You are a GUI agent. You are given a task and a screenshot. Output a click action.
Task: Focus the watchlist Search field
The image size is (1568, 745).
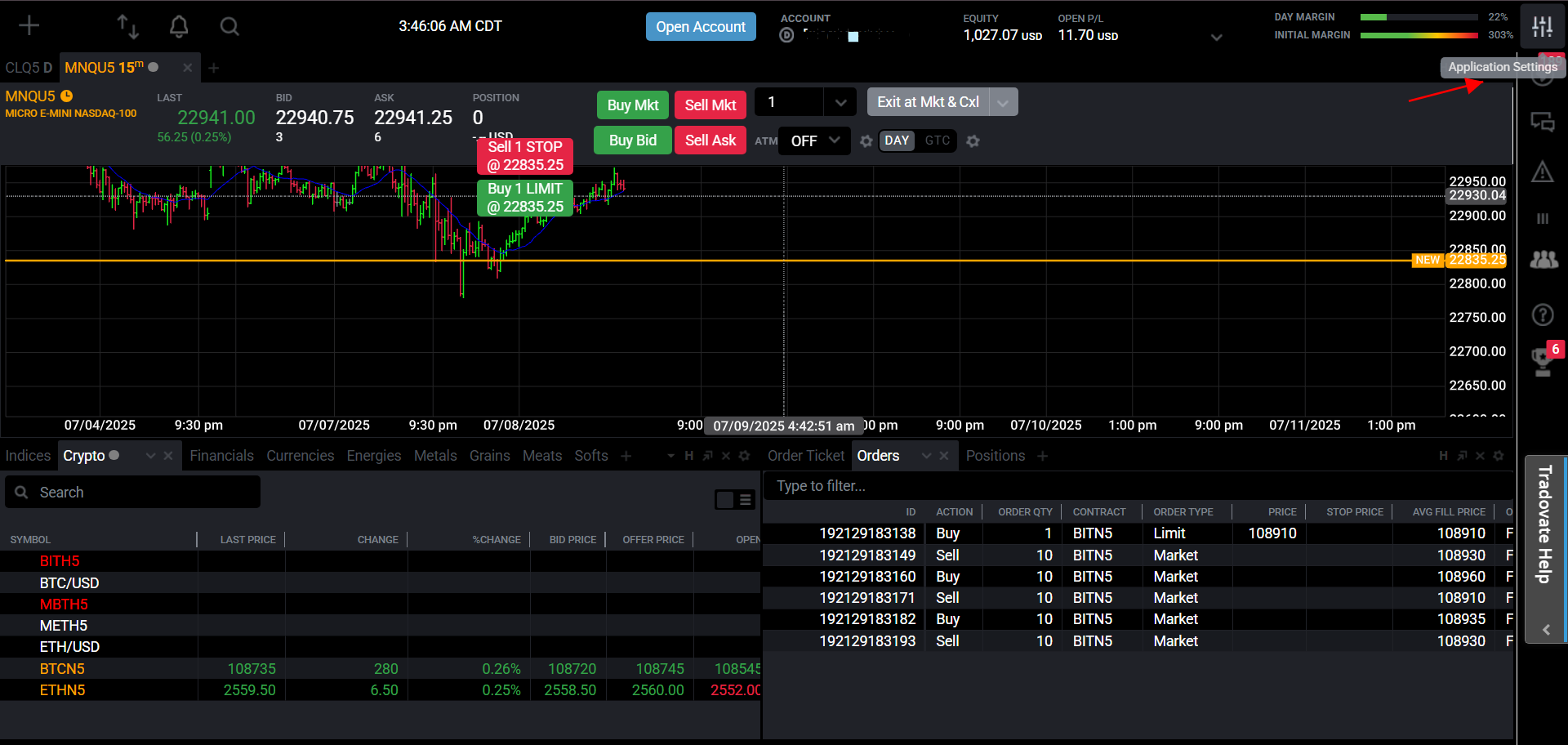point(133,492)
